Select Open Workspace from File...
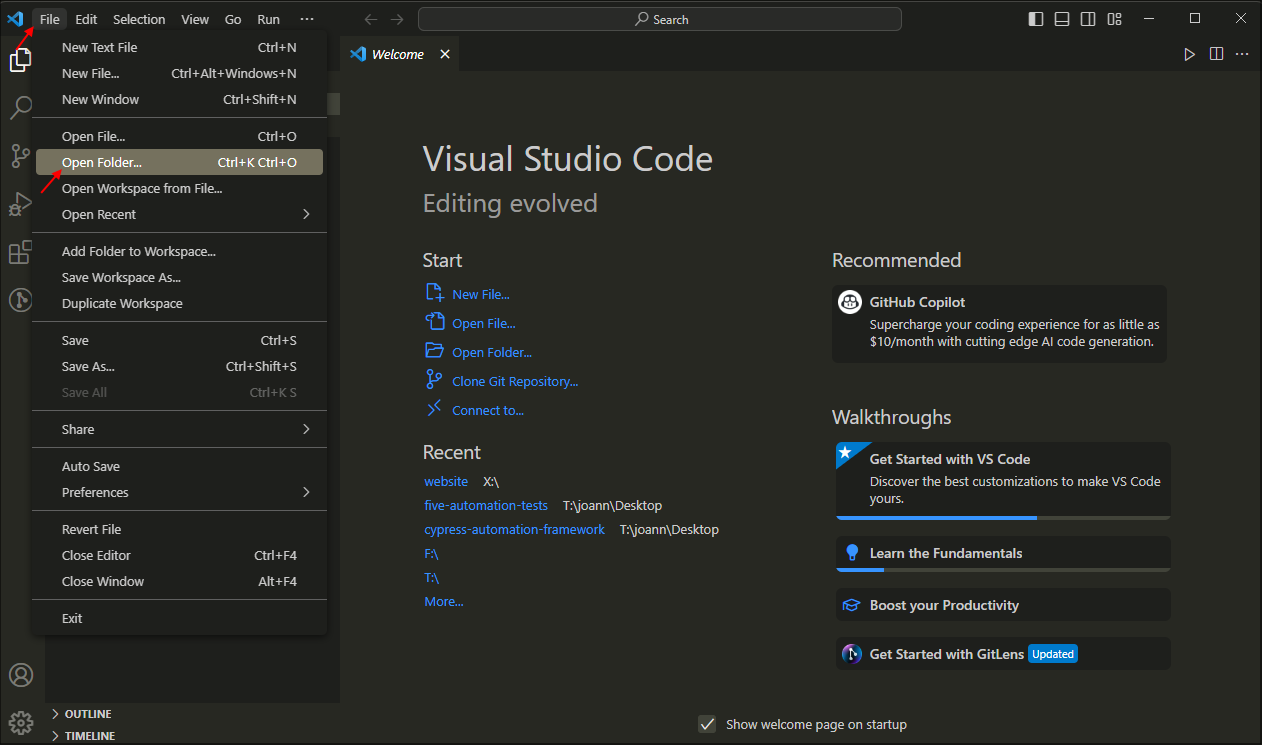Screen dimensions: 1262x745 tap(180, 188)
